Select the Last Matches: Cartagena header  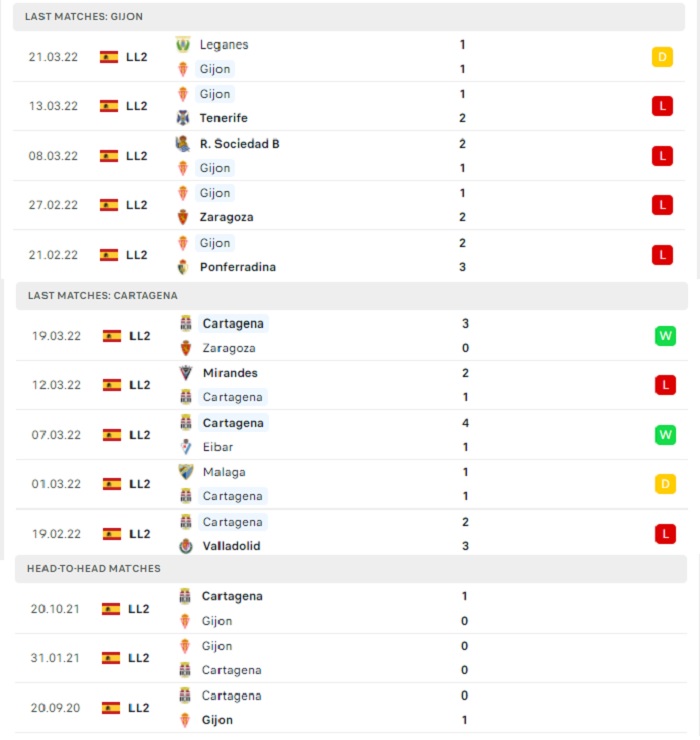tap(352, 295)
